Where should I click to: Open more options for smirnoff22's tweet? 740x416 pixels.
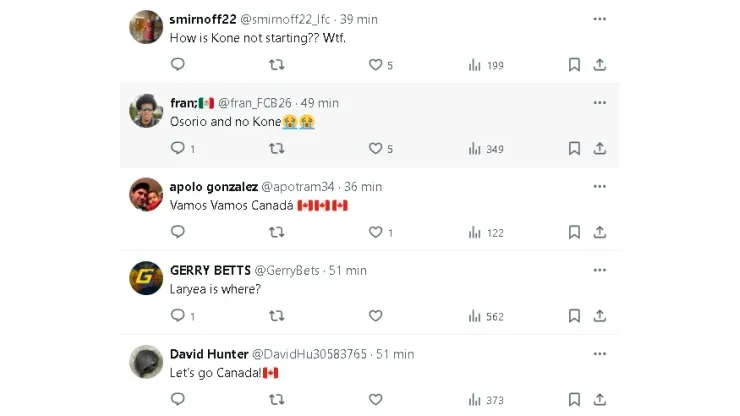click(599, 19)
